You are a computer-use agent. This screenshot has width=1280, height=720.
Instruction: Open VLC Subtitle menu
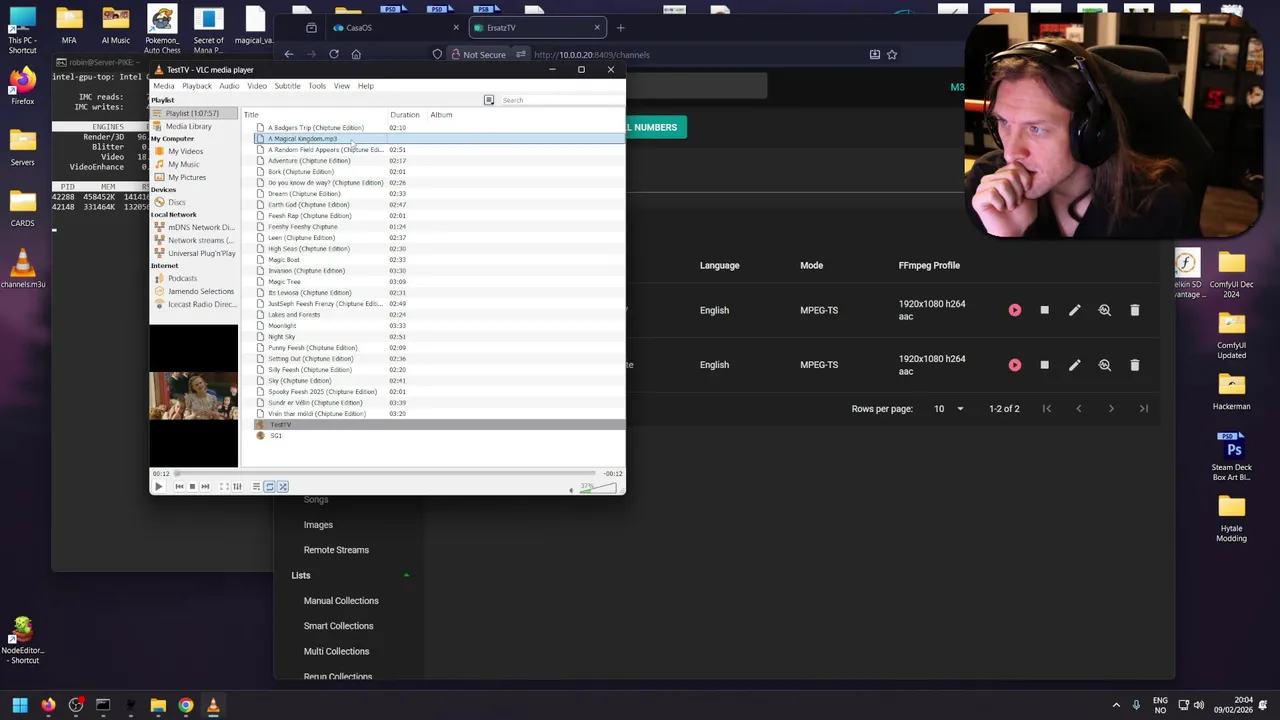[287, 86]
